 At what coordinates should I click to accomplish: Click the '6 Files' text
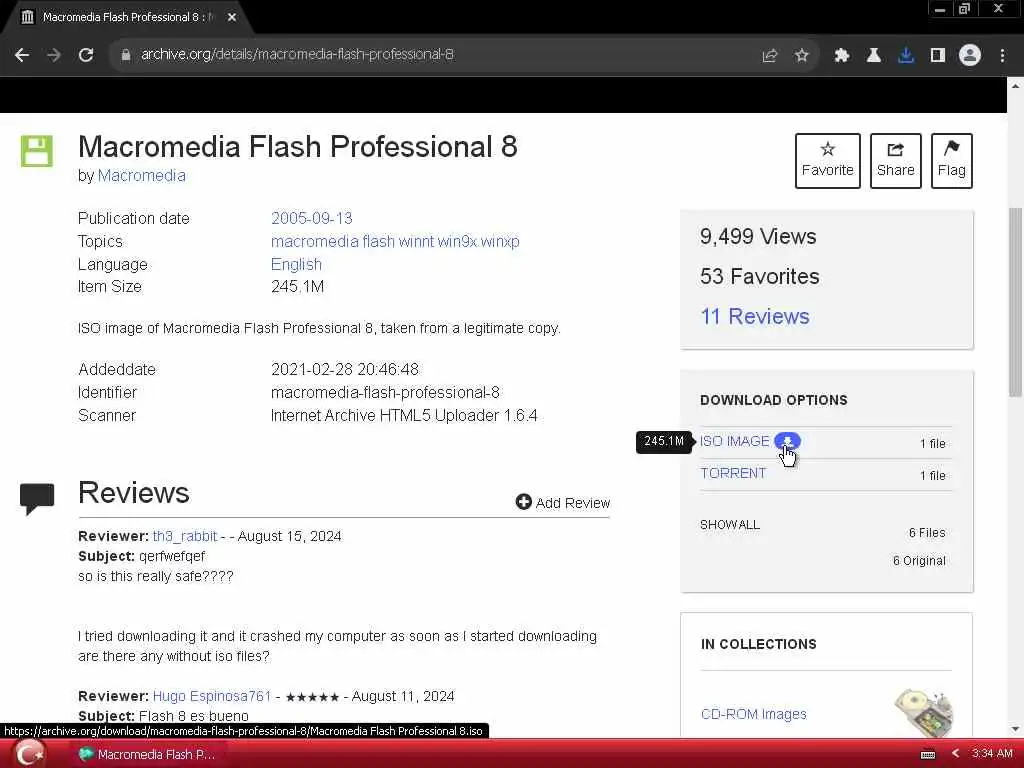pyautogui.click(x=927, y=533)
